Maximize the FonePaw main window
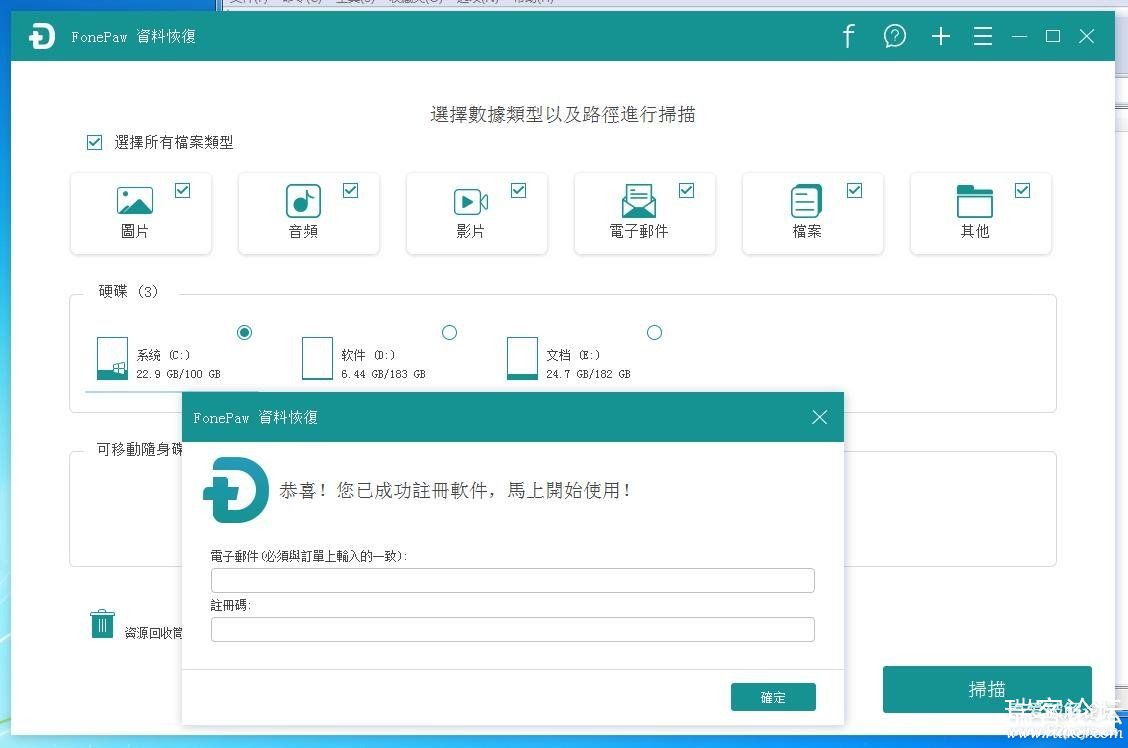This screenshot has height=748, width=1128. tap(1053, 36)
